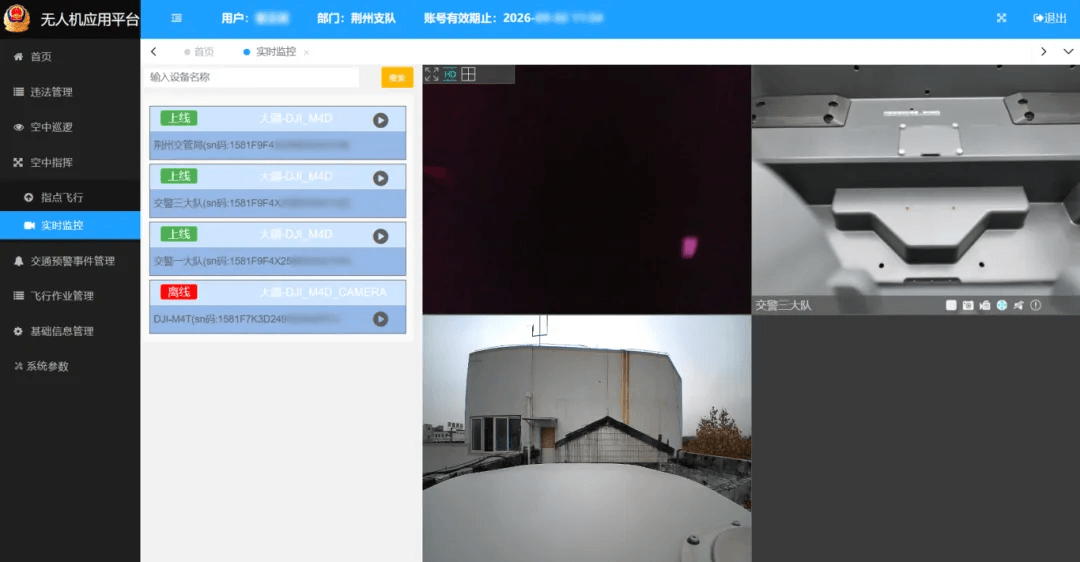Click the orange search button
Screen dimensions: 1080x562
(397, 77)
